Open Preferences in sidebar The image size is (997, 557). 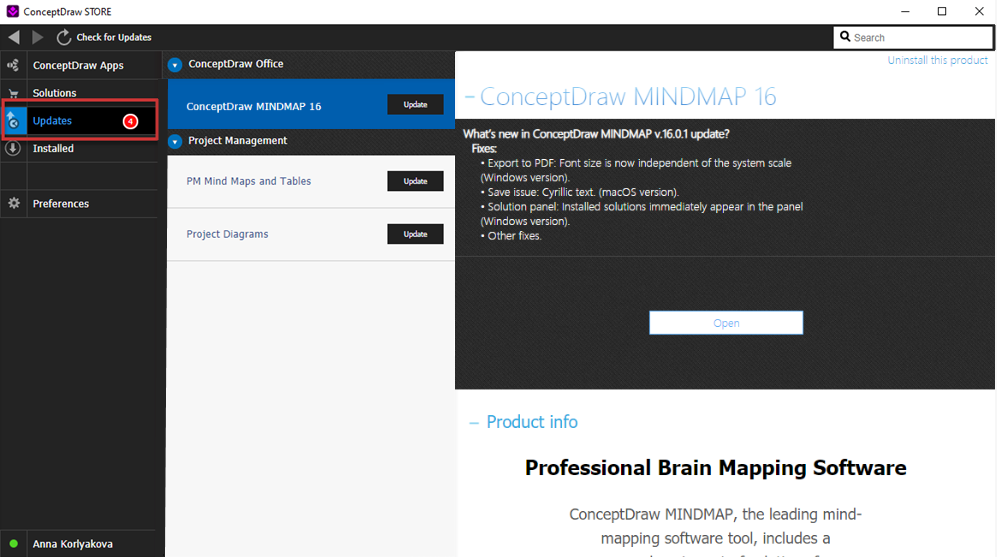60,203
